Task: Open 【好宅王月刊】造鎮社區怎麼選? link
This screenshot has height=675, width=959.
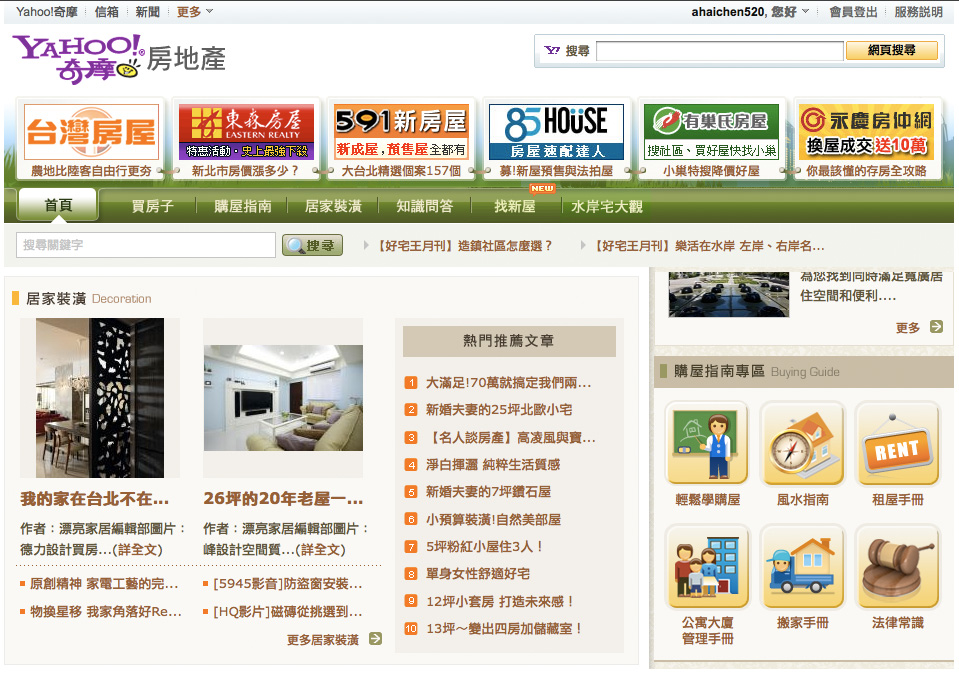Action: 464,246
